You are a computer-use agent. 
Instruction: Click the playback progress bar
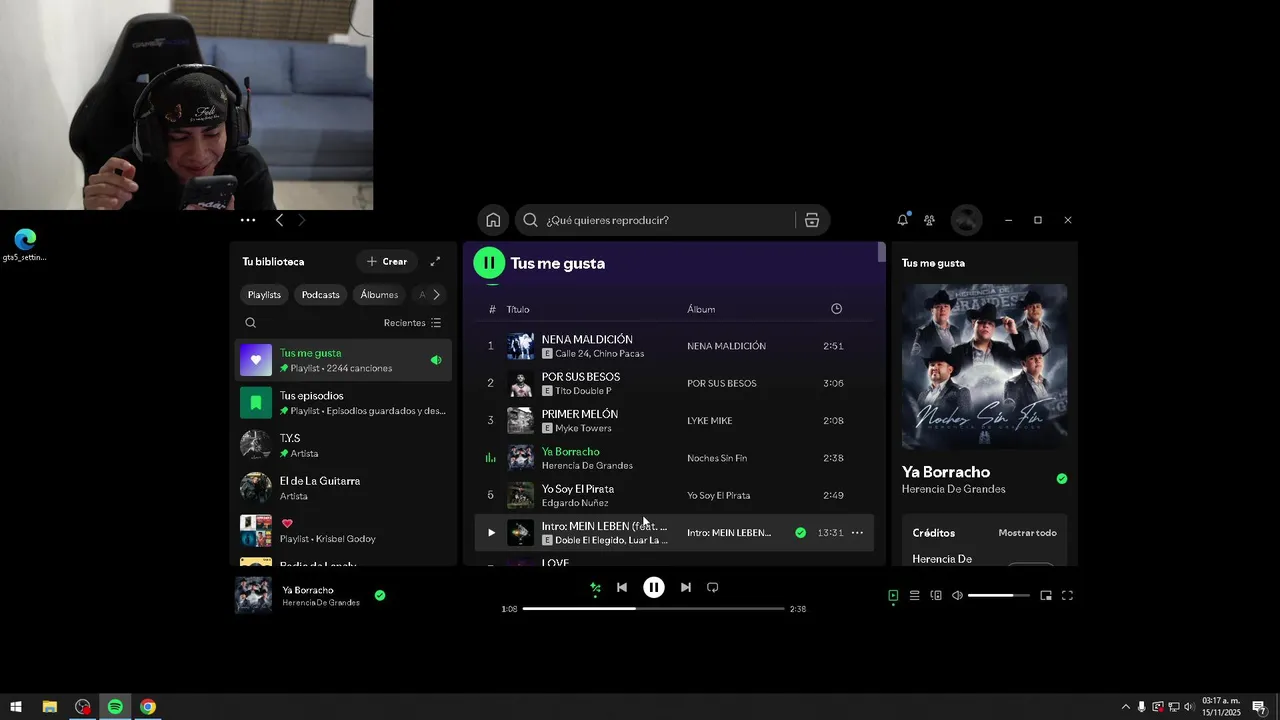click(653, 608)
